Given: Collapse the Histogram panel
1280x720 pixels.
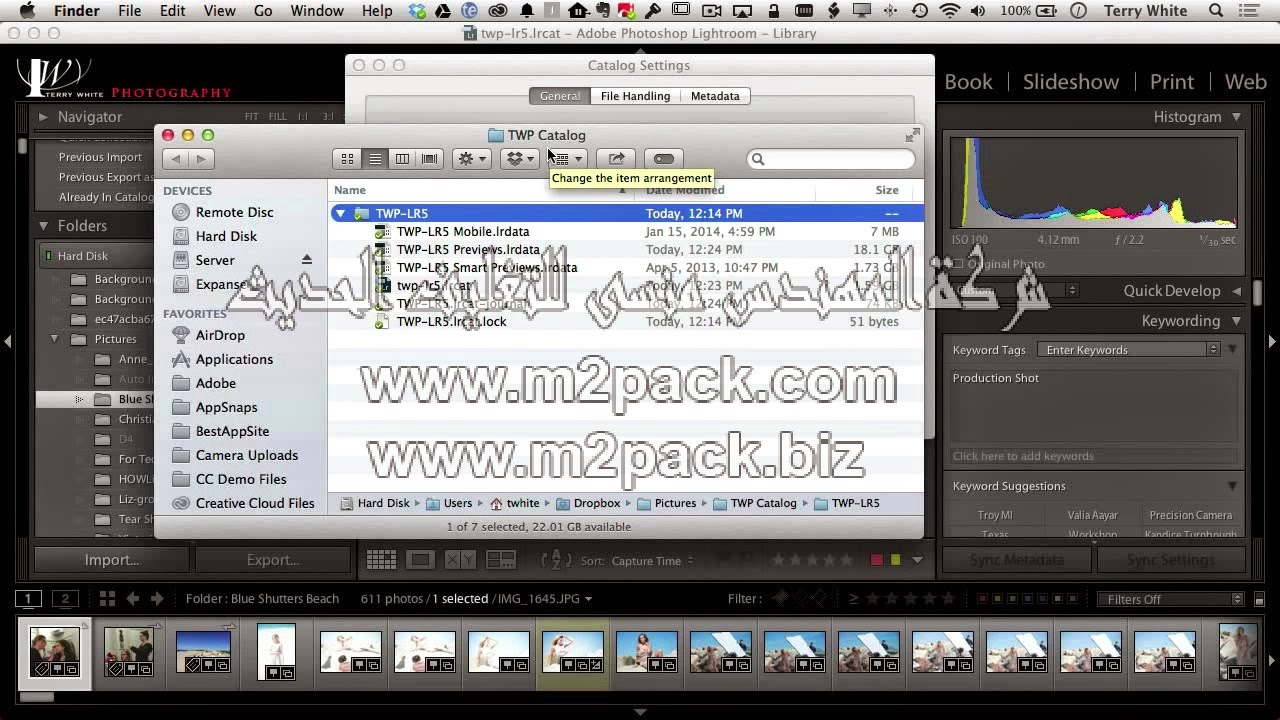Looking at the screenshot, I should [1237, 117].
